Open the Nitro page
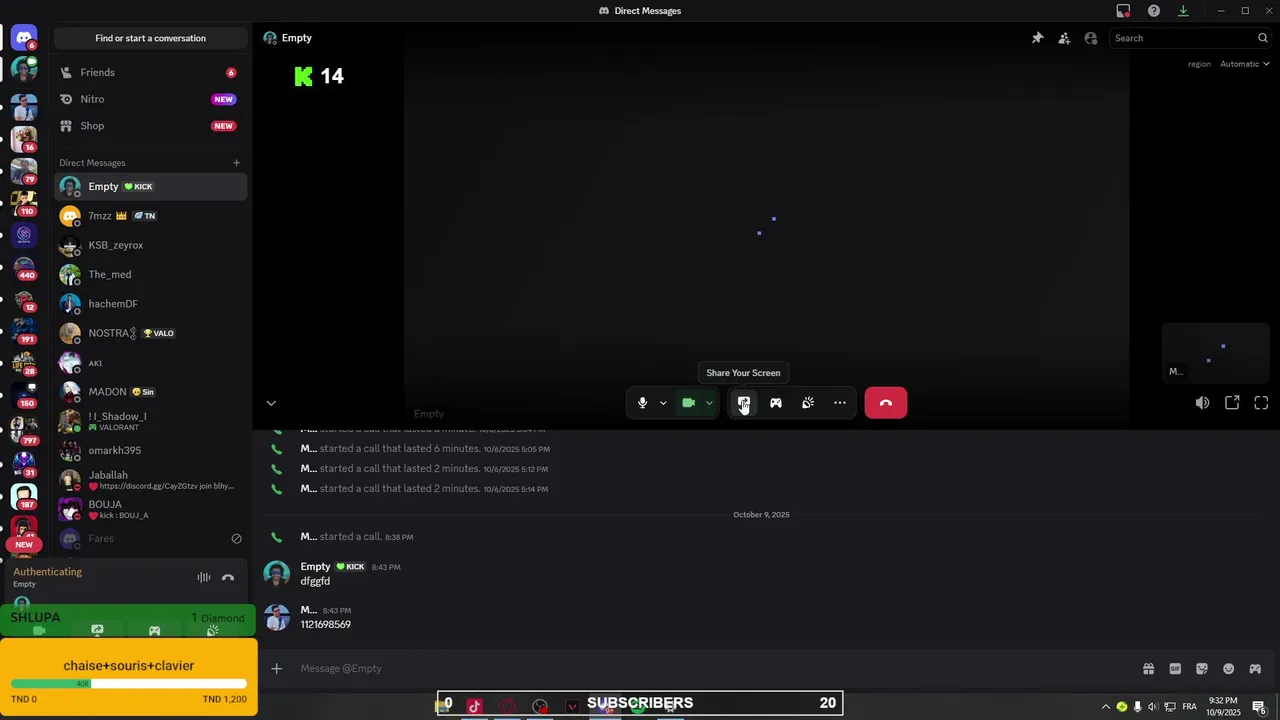 coord(151,99)
